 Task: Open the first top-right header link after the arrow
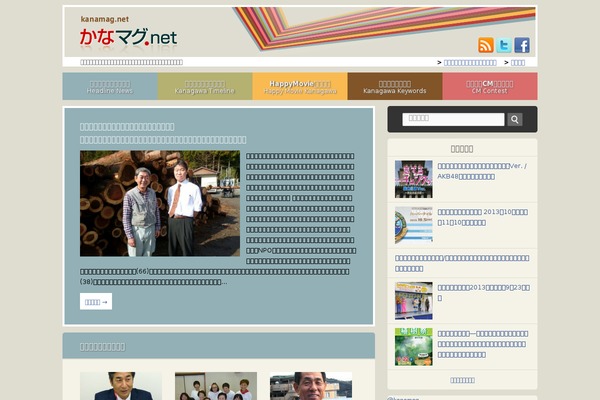470,62
